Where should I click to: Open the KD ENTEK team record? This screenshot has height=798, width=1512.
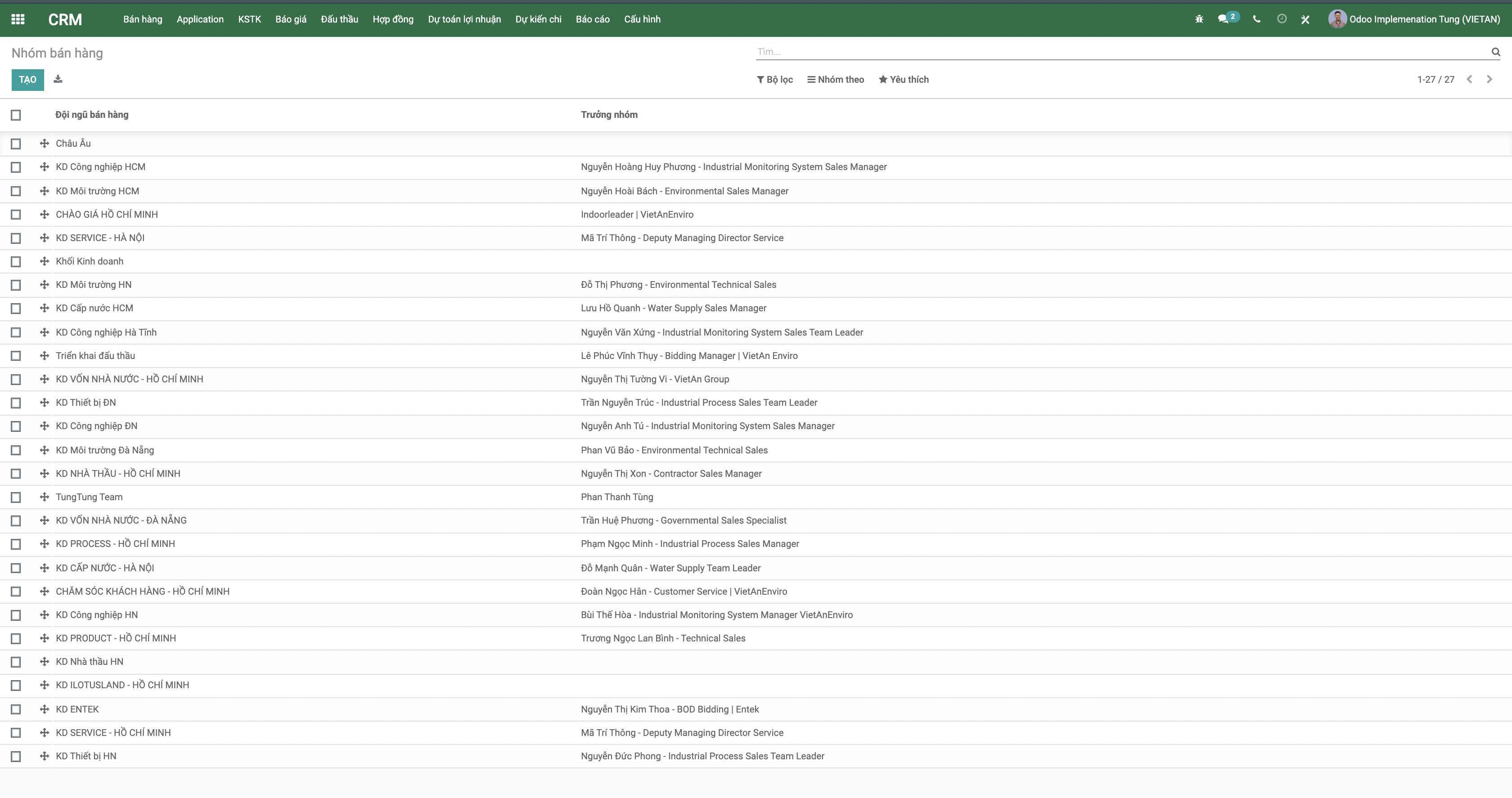(x=77, y=709)
